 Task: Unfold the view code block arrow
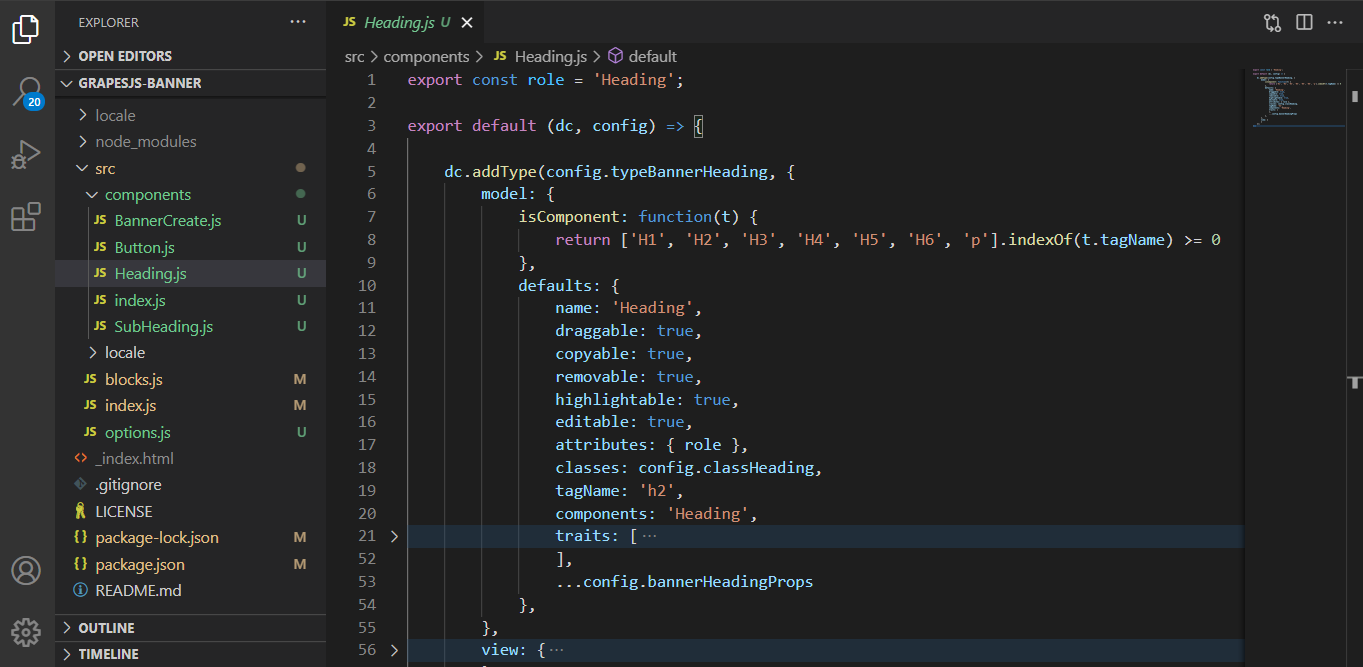(x=394, y=650)
